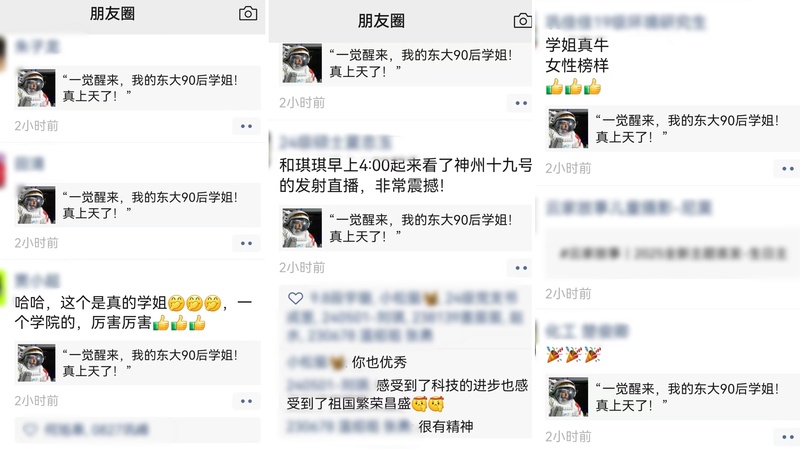Open two-dot menu under 神州十九号 post
This screenshot has height=449, width=800.
click(x=520, y=268)
